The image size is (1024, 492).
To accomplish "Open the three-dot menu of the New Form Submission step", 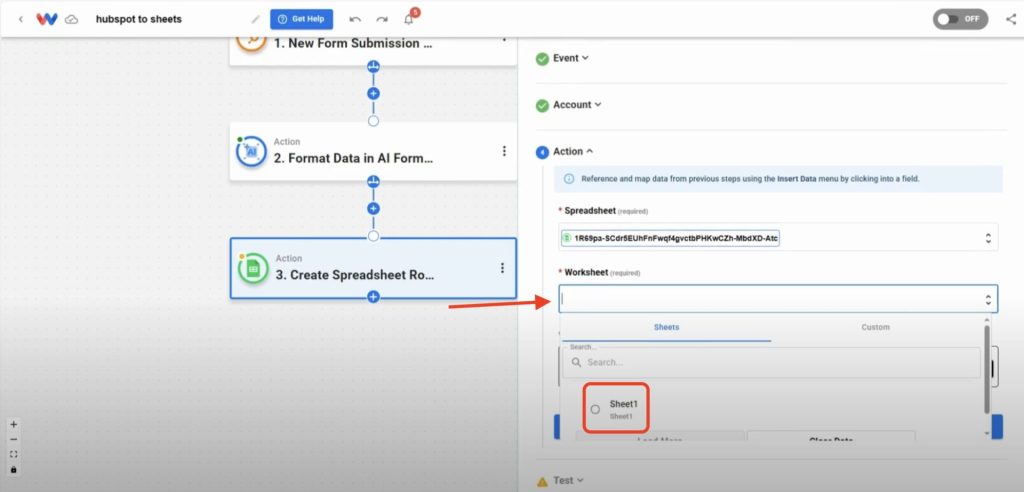I will [503, 39].
